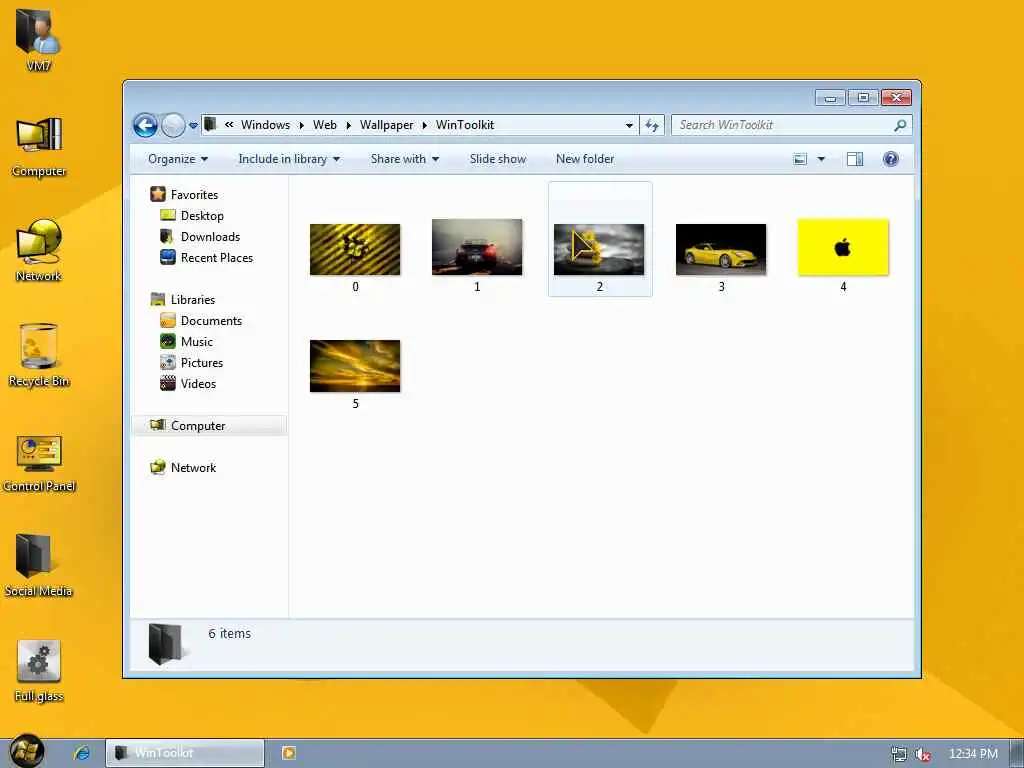1024x768 pixels.
Task: Toggle the preview pane button
Action: tap(855, 159)
